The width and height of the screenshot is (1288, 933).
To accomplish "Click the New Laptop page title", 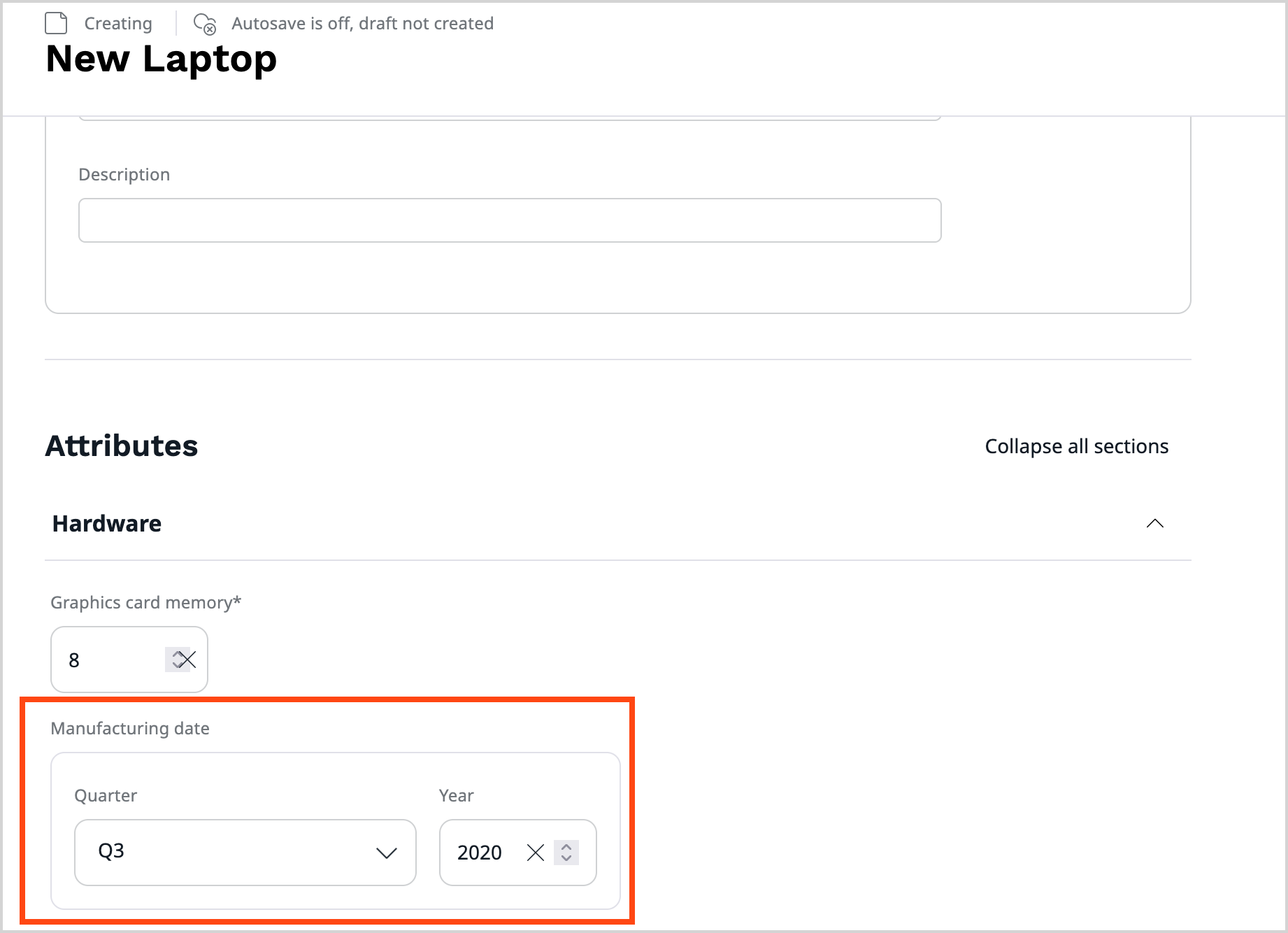I will 161,59.
